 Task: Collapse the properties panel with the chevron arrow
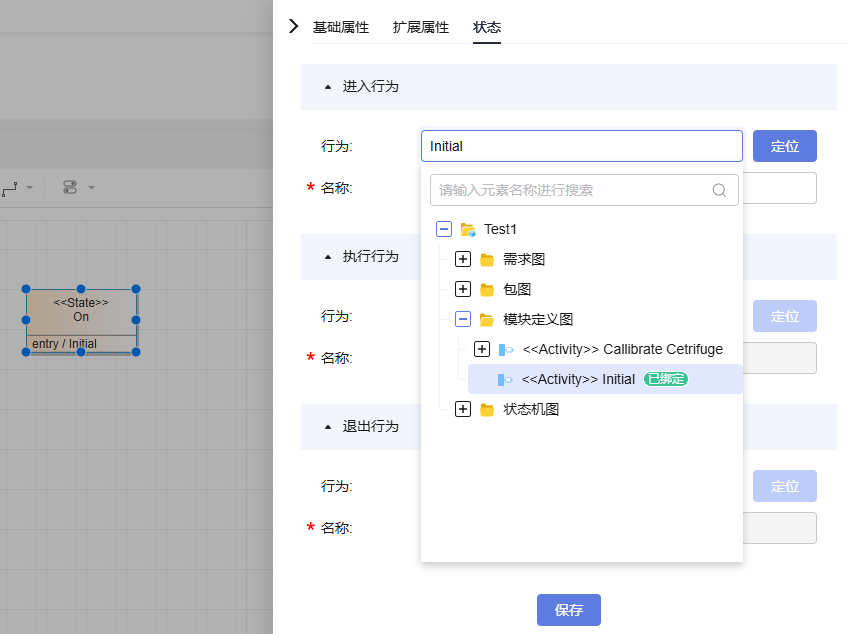[x=293, y=26]
